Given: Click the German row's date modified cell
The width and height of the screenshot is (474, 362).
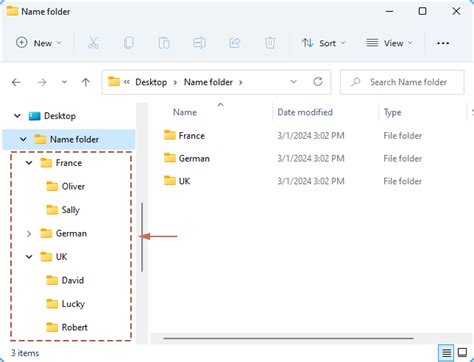Looking at the screenshot, I should click(311, 158).
